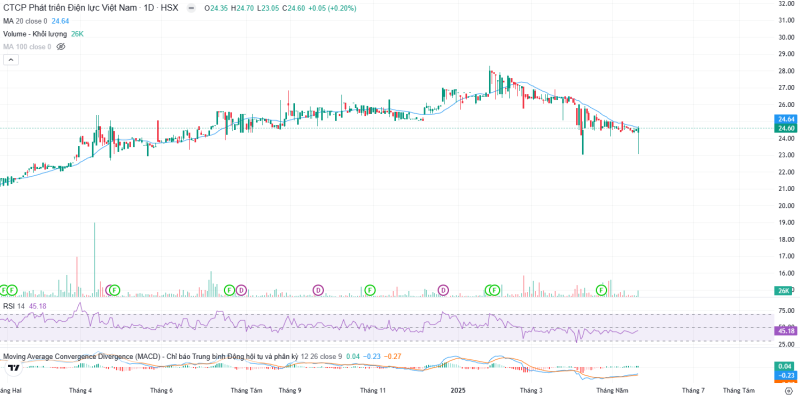Show the hidden MA 100 indicator via eye icon
The image size is (800, 398).
click(61, 46)
